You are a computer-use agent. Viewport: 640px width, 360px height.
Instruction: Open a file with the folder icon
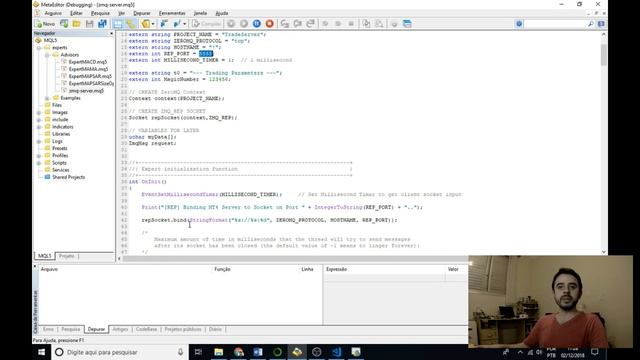point(76,24)
